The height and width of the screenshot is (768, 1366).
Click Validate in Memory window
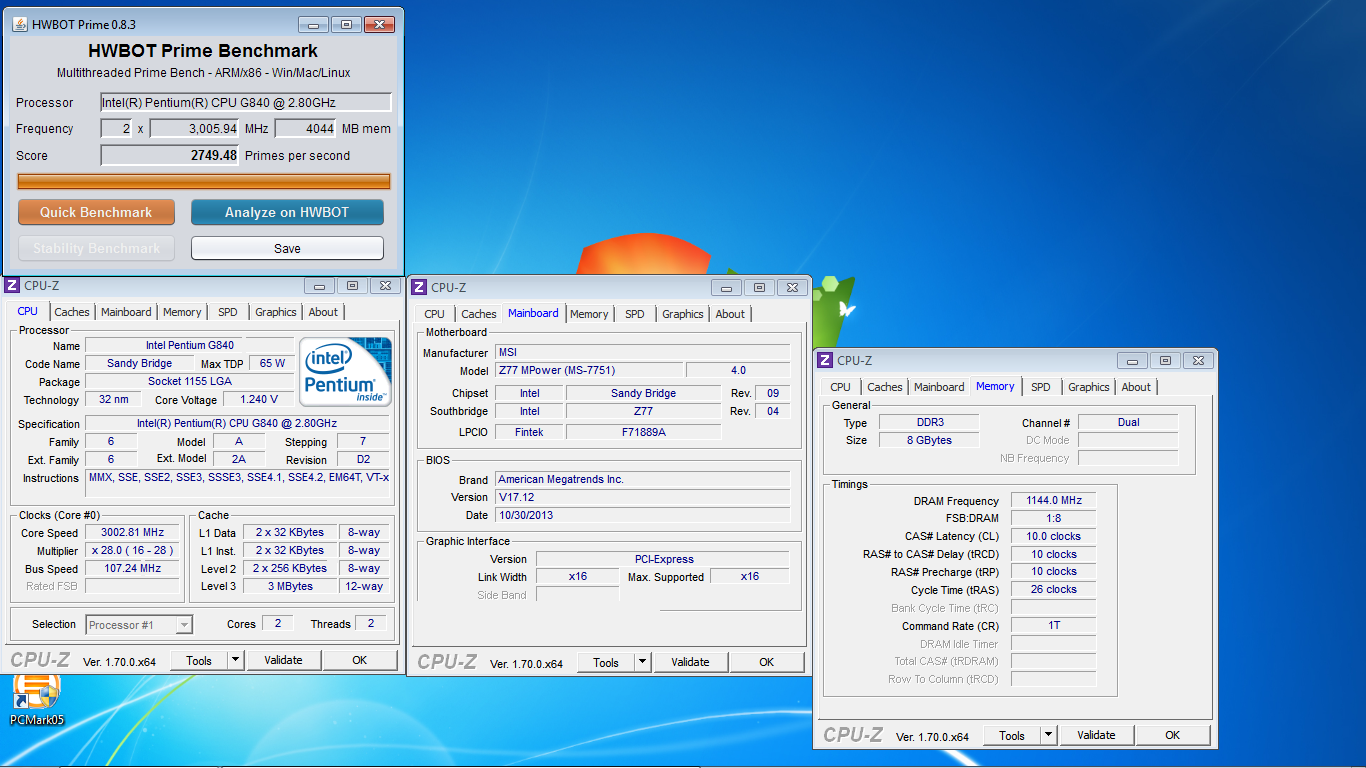(1096, 735)
